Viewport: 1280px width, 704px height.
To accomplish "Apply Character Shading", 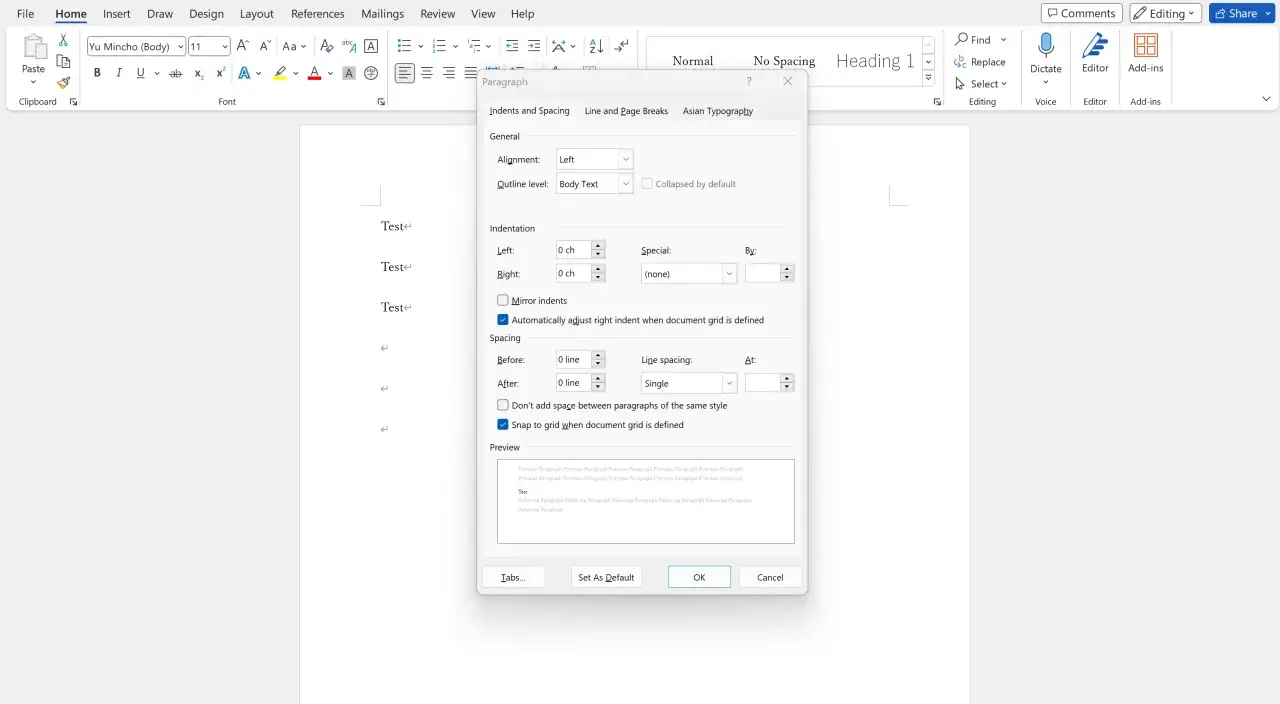I will [349, 73].
